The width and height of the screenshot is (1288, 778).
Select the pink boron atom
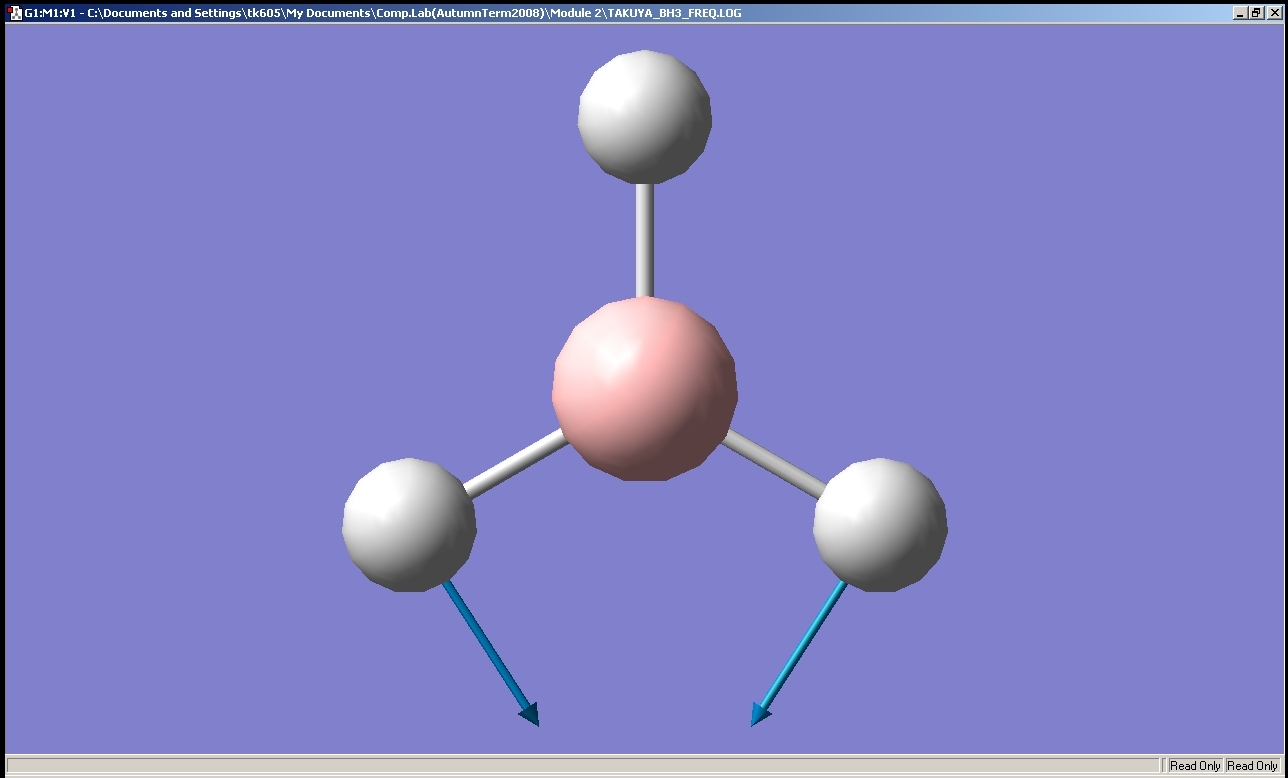click(645, 389)
